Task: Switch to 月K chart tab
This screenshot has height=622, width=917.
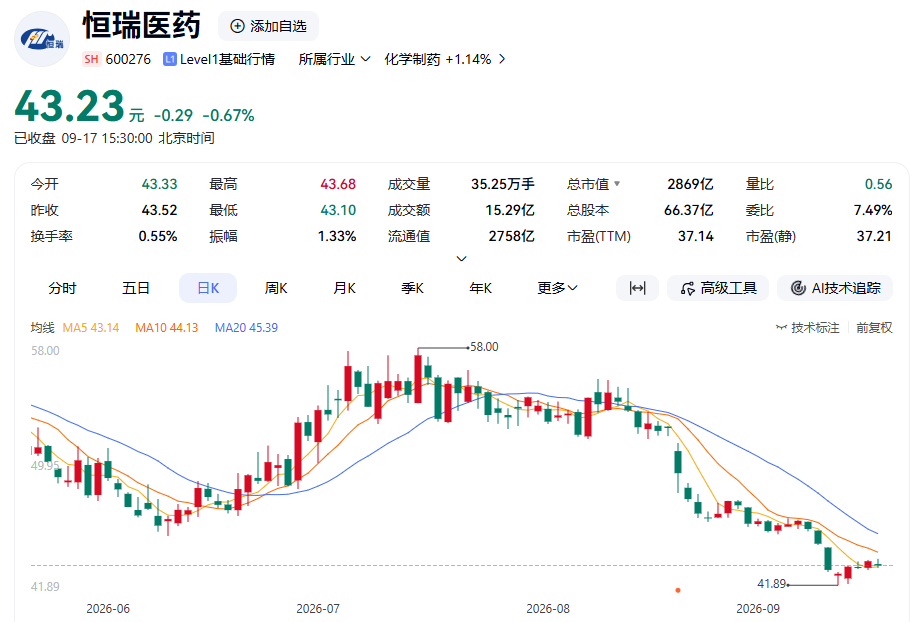Action: pos(344,288)
